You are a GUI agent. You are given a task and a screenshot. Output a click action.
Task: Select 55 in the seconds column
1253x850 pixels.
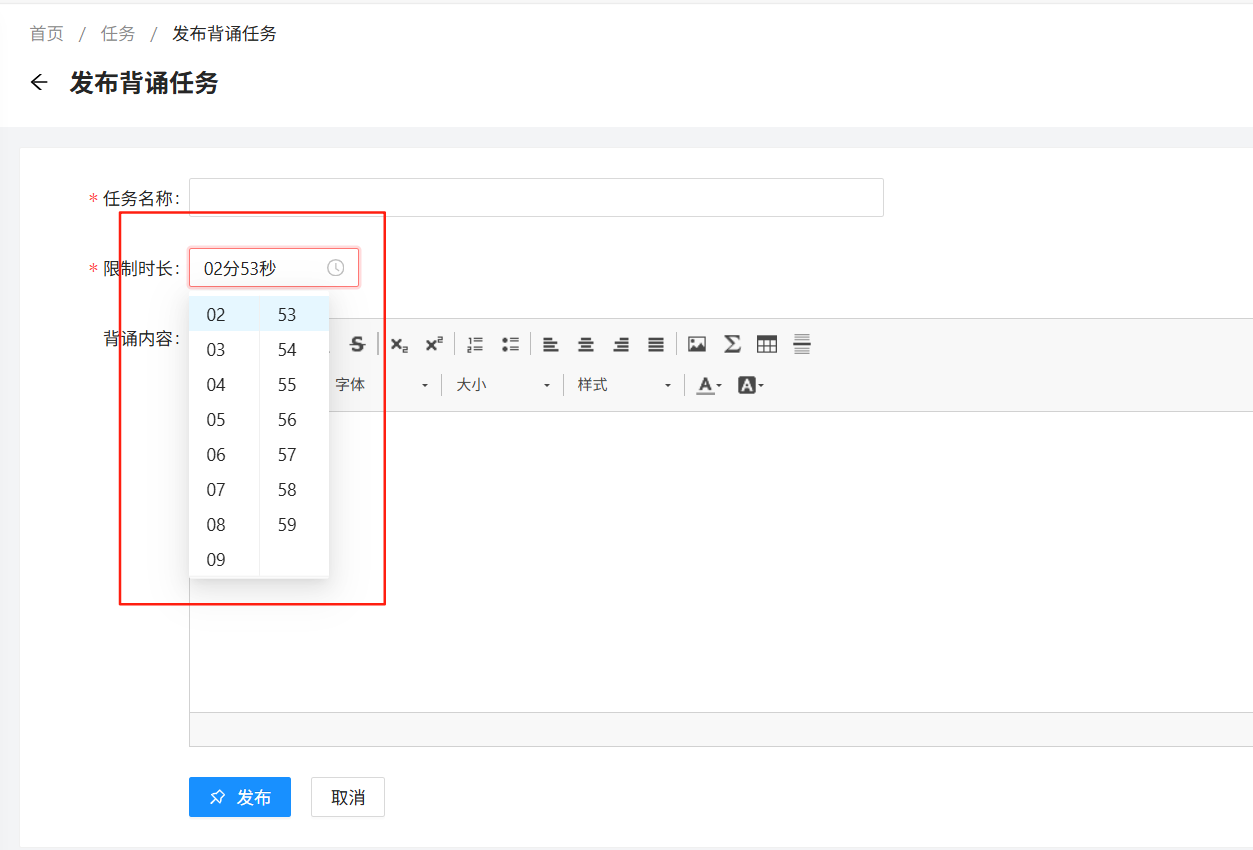pos(294,384)
